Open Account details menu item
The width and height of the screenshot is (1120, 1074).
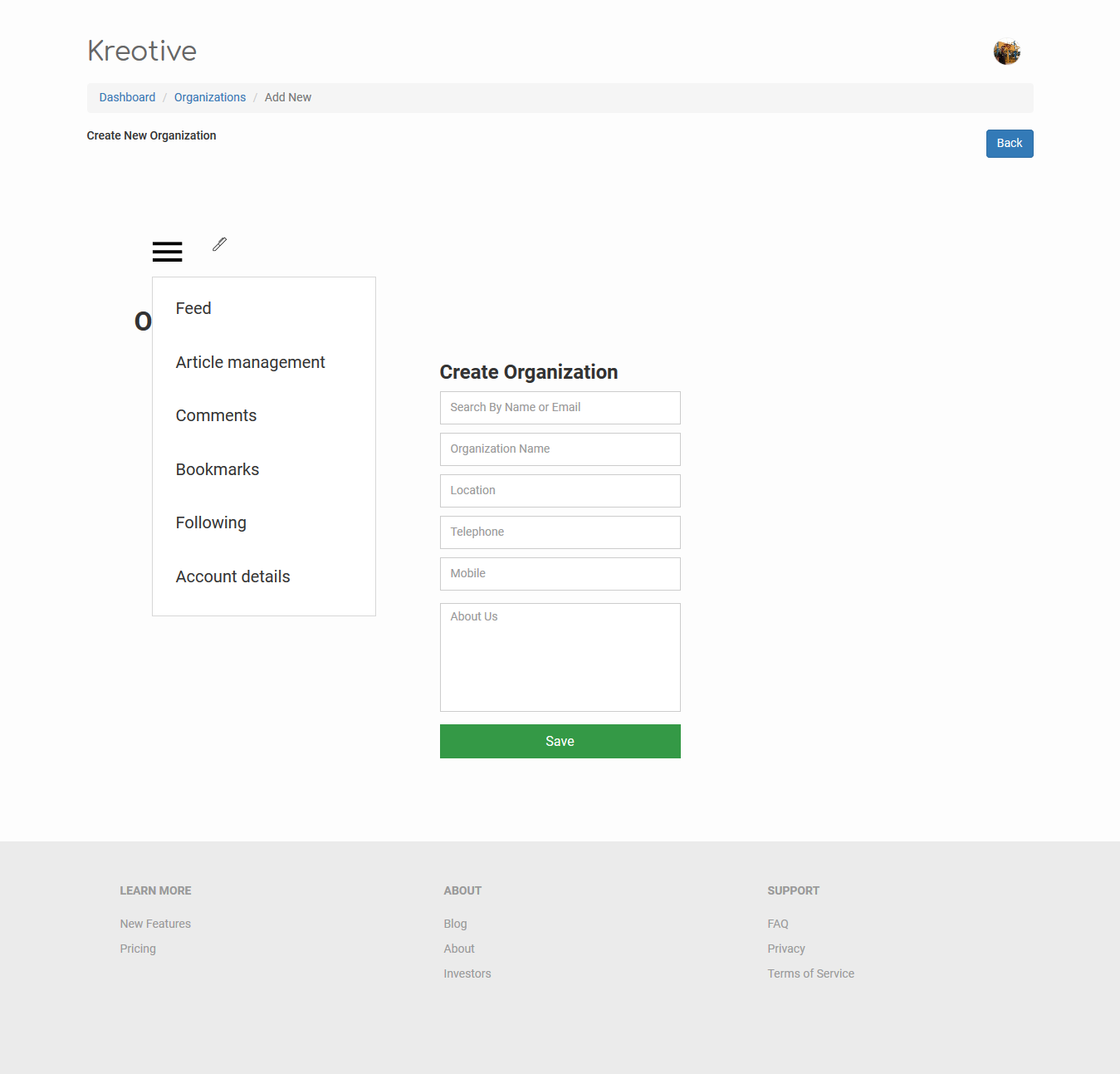tap(232, 576)
